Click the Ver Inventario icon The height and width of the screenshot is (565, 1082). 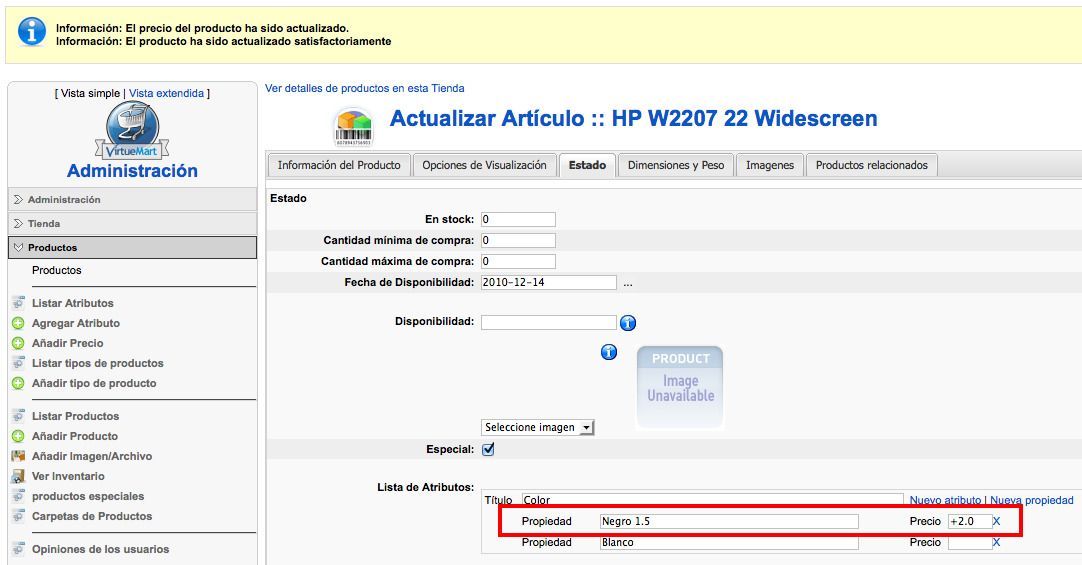19,476
